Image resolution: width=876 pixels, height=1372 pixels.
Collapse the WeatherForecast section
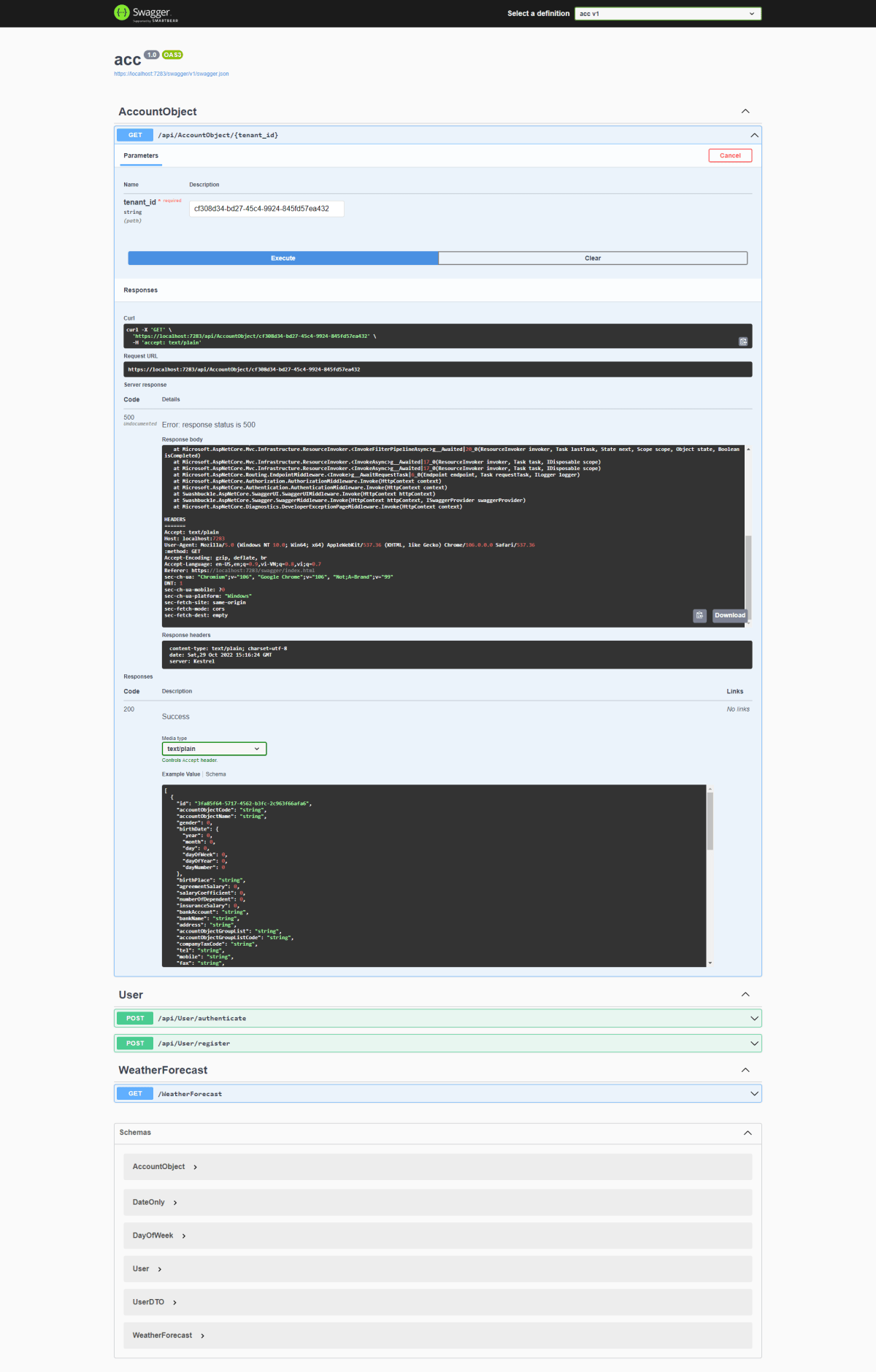[x=745, y=1070]
